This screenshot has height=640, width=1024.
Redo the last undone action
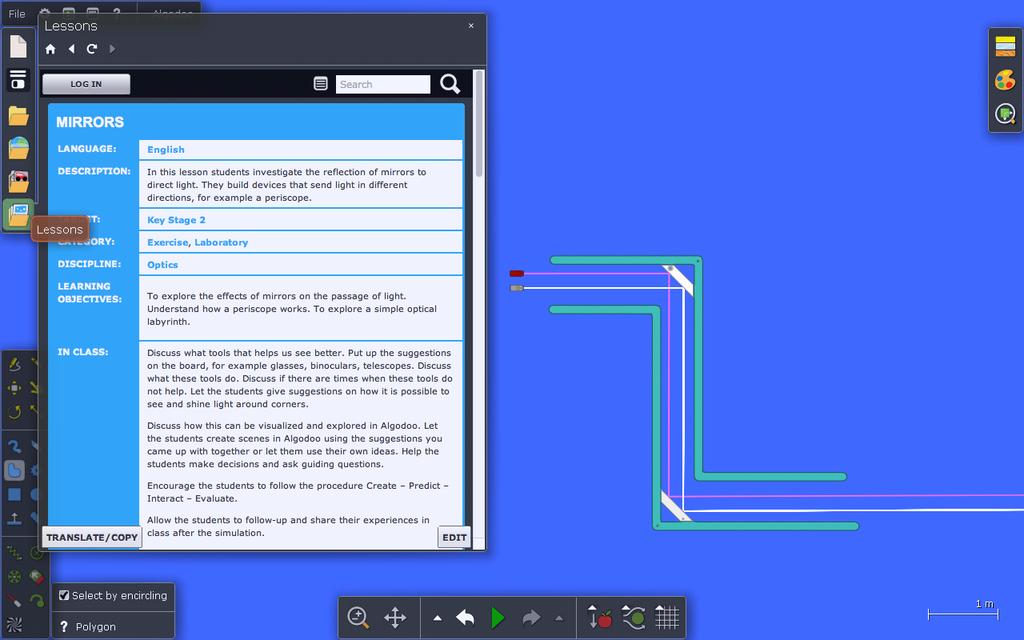click(x=532, y=617)
